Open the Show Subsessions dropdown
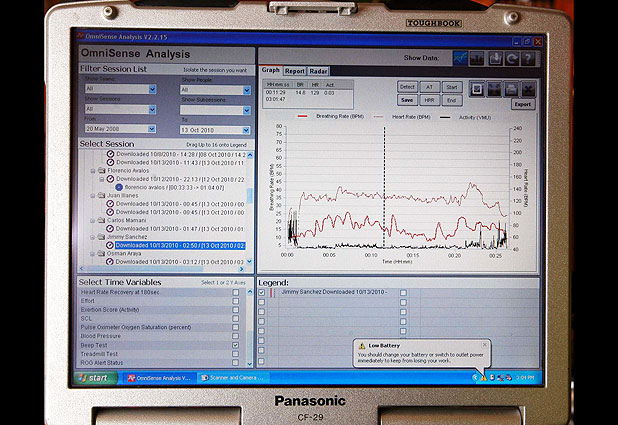Image resolution: width=618 pixels, height=425 pixels. tap(247, 110)
